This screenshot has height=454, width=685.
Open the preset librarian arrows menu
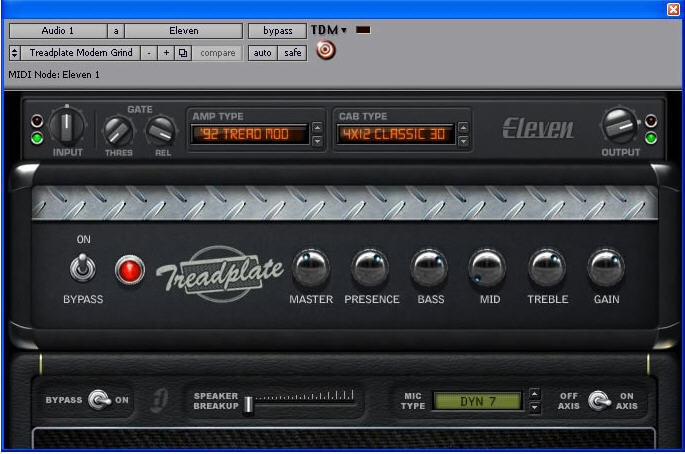click(14, 53)
